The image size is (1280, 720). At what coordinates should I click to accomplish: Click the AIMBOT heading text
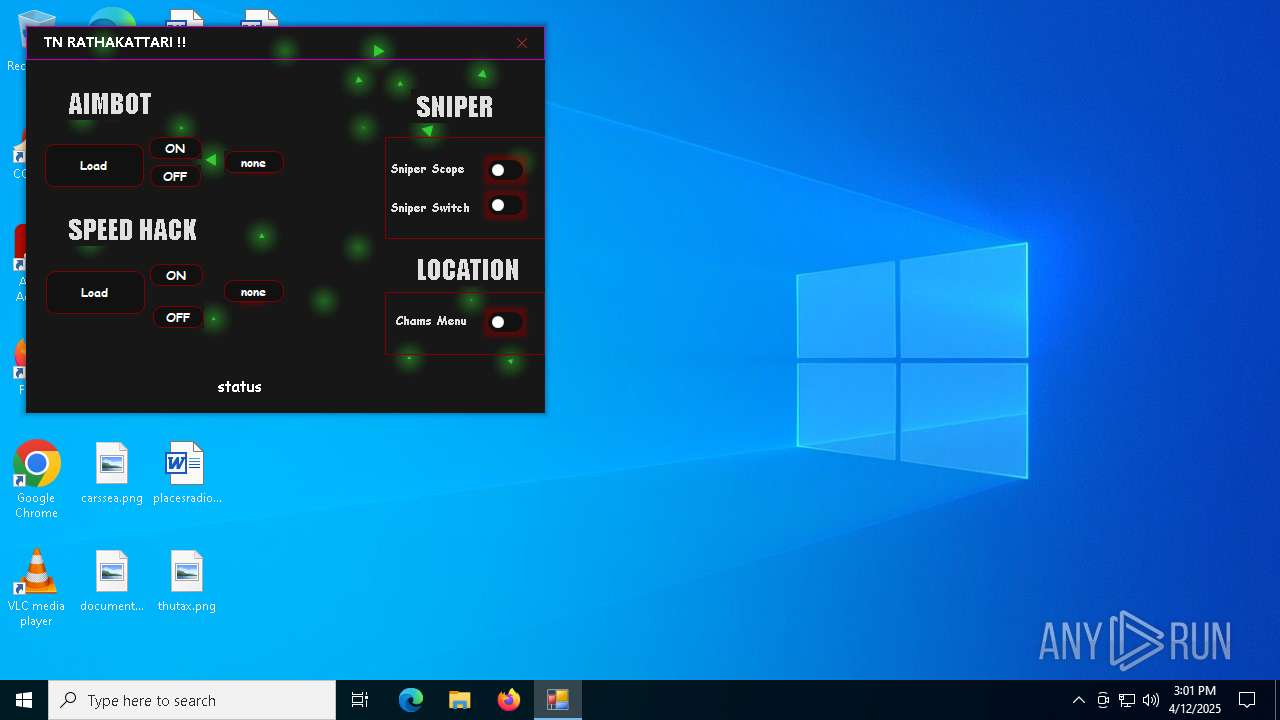click(x=110, y=104)
